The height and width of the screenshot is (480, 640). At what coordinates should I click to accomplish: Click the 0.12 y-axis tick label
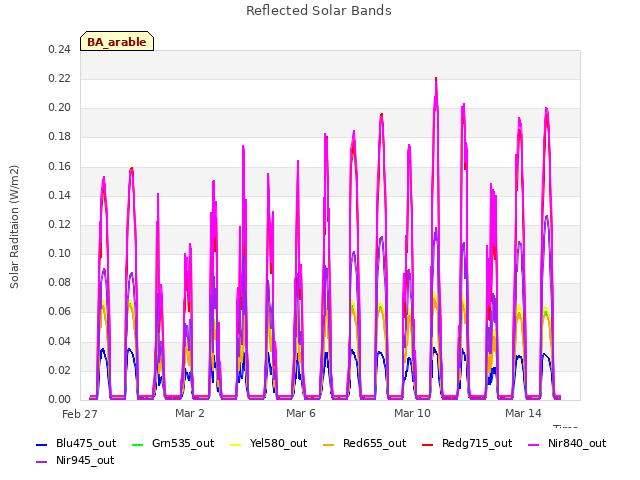60,224
